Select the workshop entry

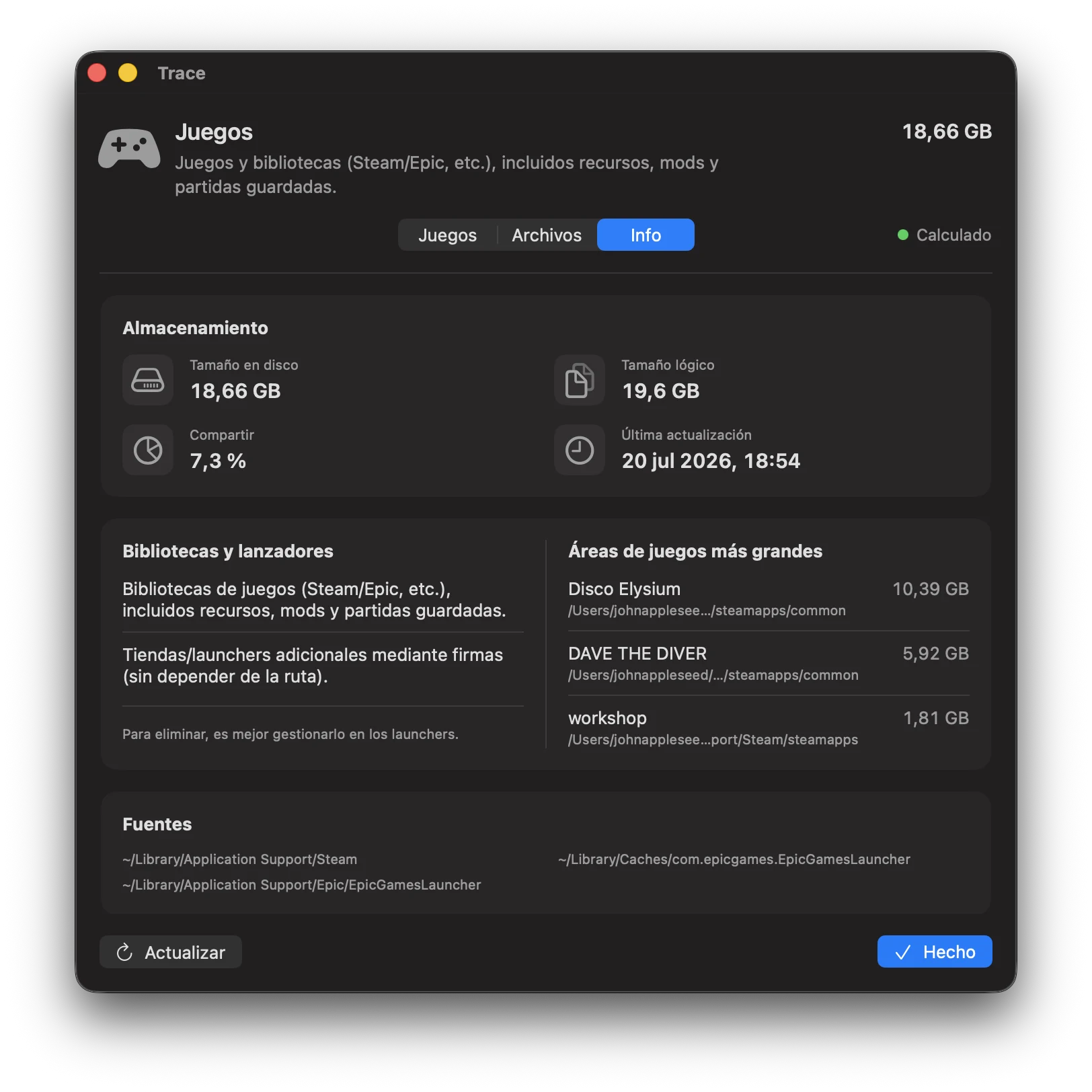pyautogui.click(x=769, y=728)
